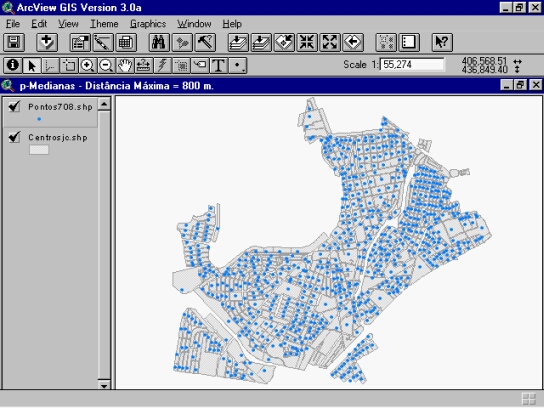Image resolution: width=544 pixels, height=408 pixels.
Task: Expand the Draw Point tool palette
Action: 238,65
